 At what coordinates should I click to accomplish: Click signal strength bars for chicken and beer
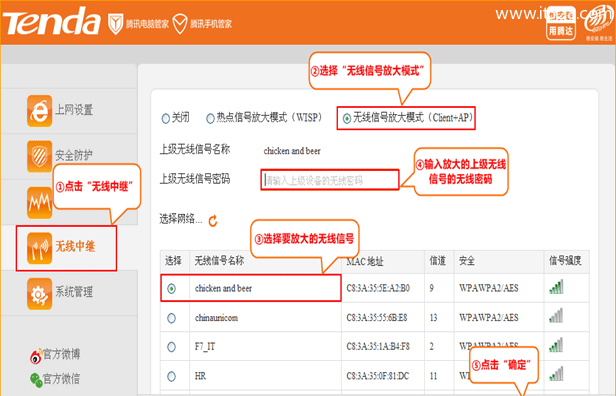pyautogui.click(x=556, y=287)
